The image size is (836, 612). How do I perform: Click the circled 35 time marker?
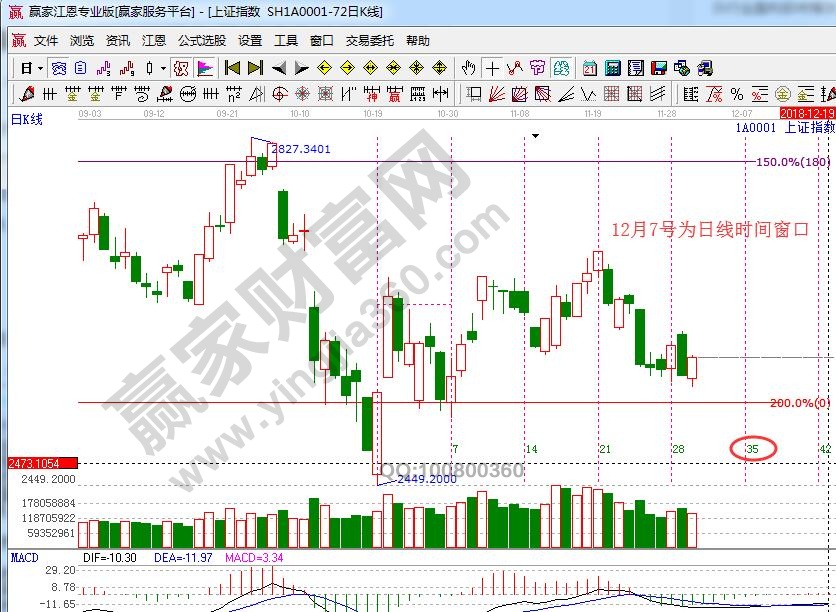(x=752, y=449)
